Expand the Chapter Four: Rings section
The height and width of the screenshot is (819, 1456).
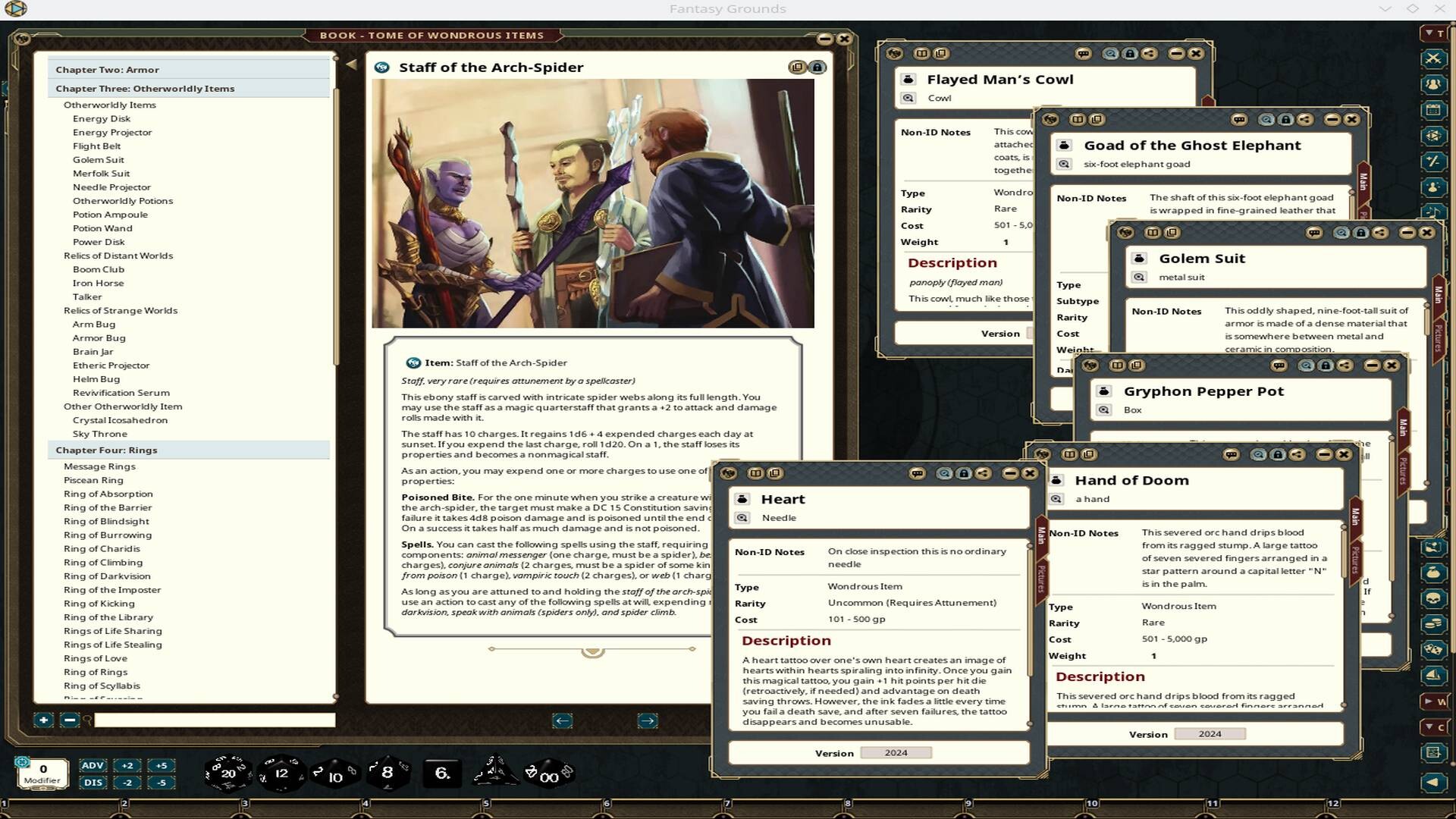point(108,450)
